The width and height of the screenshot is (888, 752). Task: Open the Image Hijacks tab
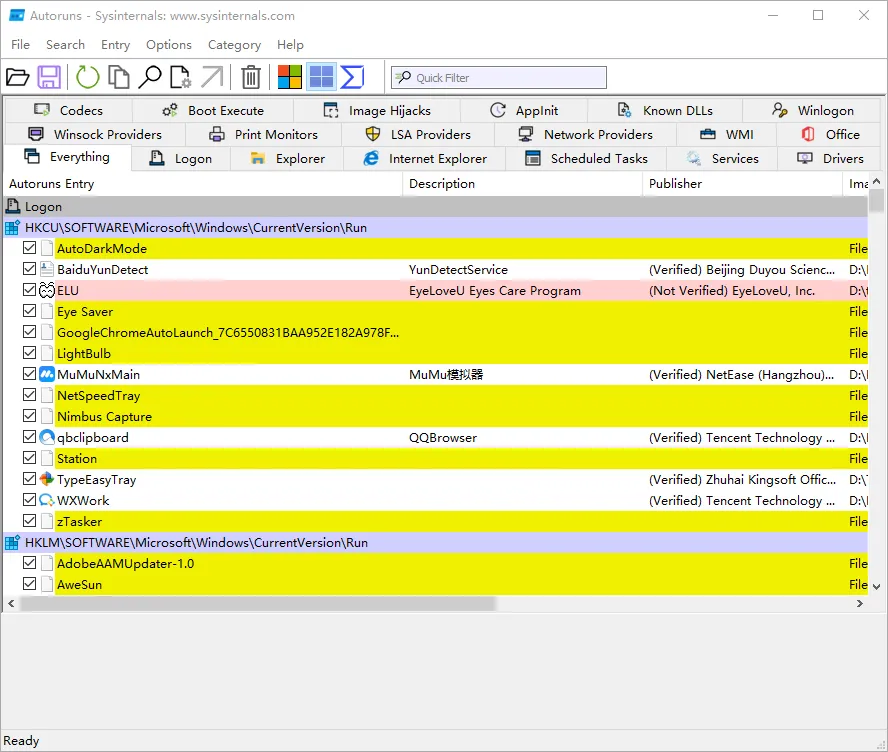tap(377, 110)
